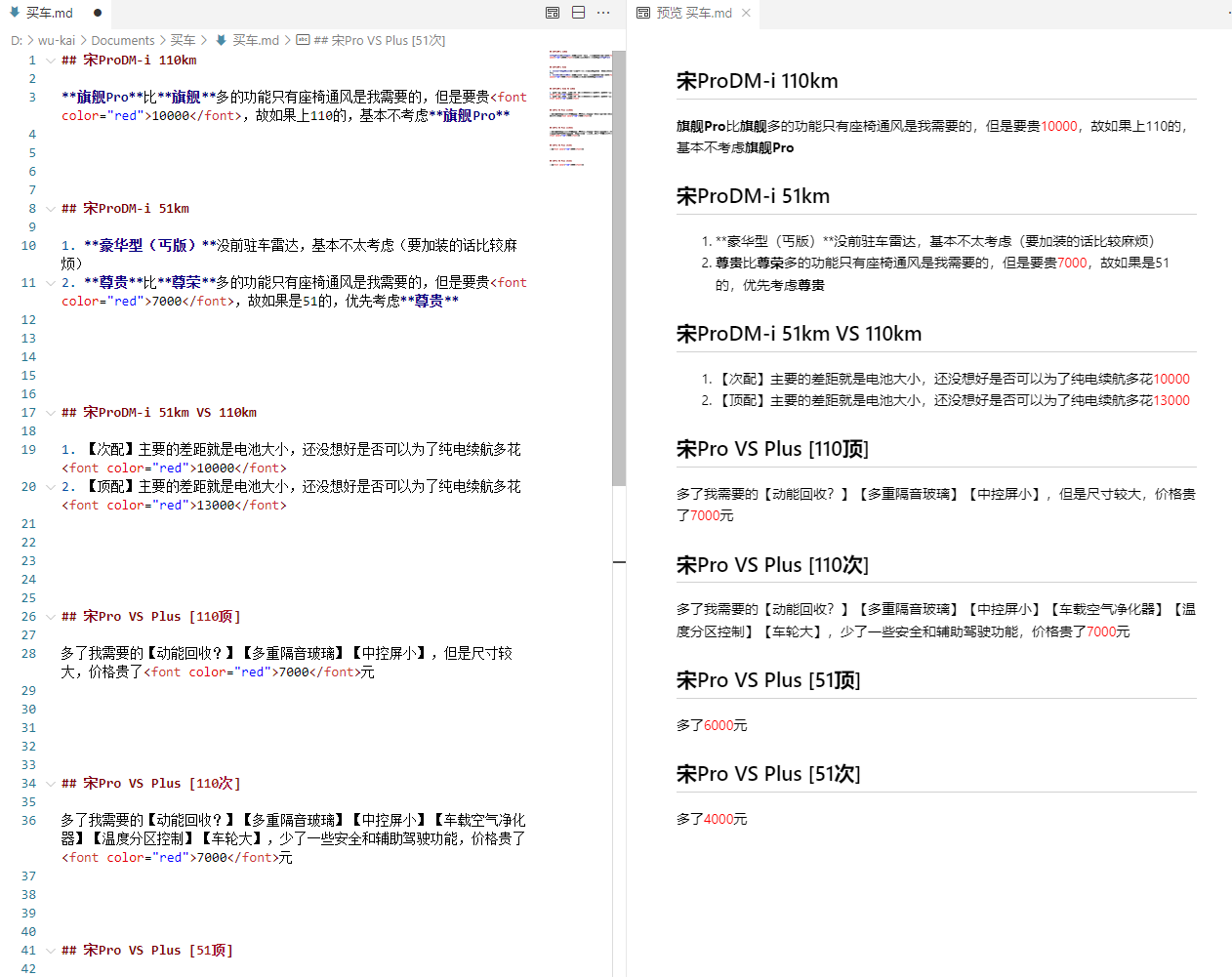Image resolution: width=1232 pixels, height=977 pixels.
Task: Select Documents in the breadcrumb path
Action: (122, 40)
